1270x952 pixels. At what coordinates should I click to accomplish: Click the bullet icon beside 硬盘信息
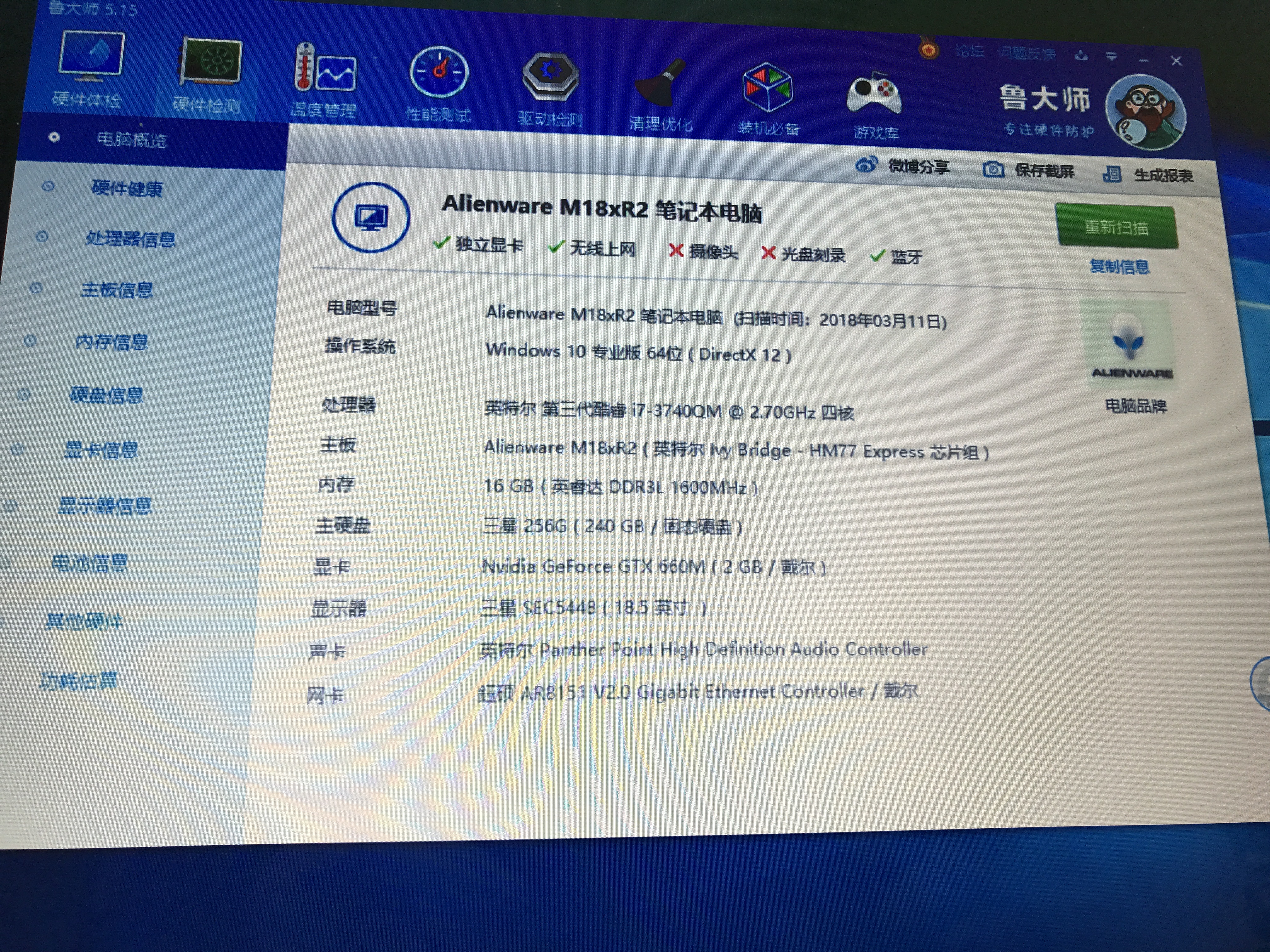[24, 394]
